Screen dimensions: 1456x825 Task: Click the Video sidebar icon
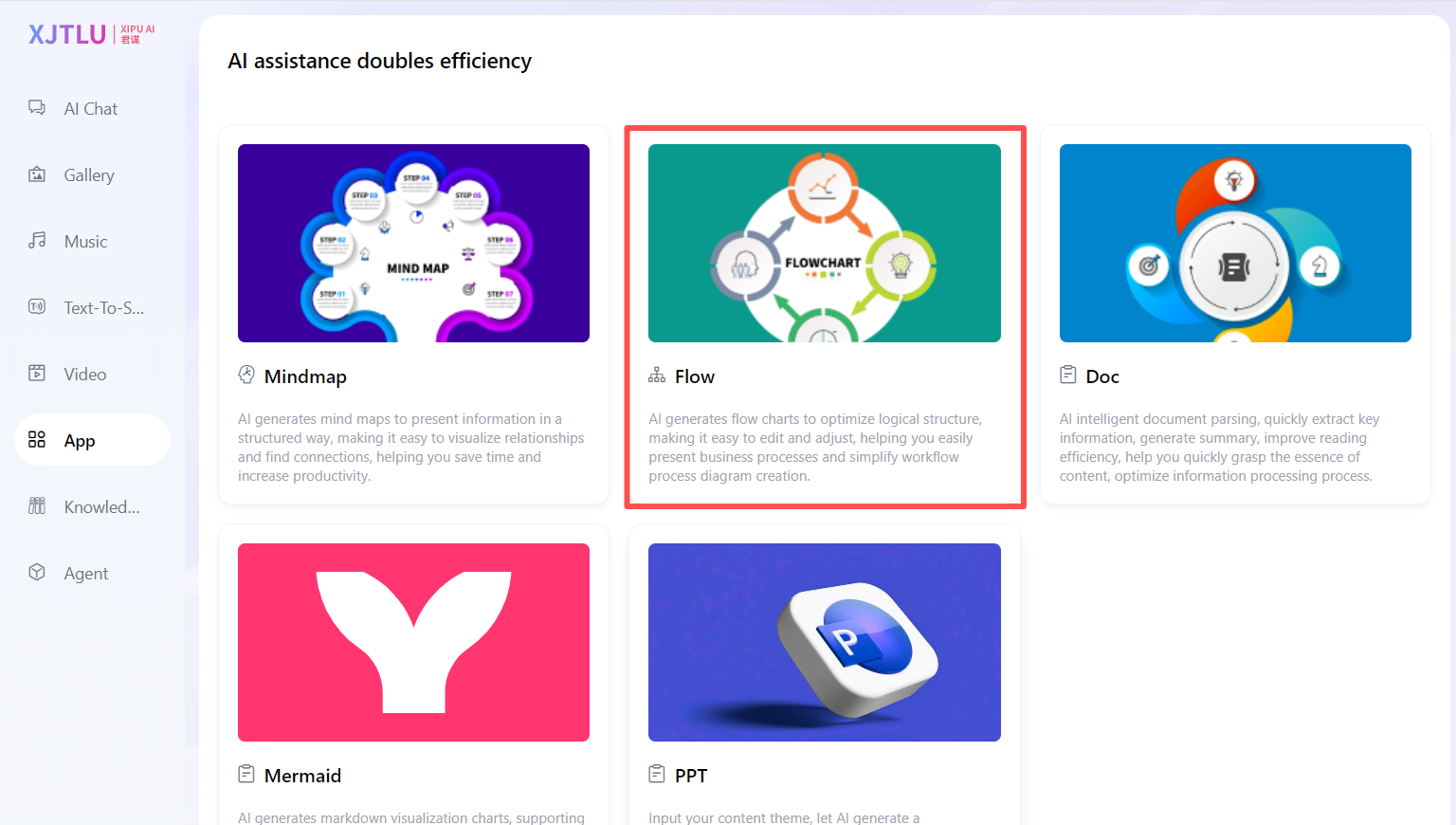tap(37, 374)
